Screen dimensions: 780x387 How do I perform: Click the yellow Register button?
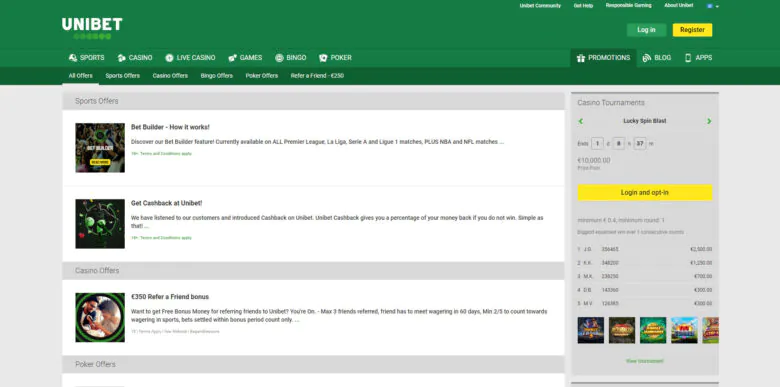(692, 30)
